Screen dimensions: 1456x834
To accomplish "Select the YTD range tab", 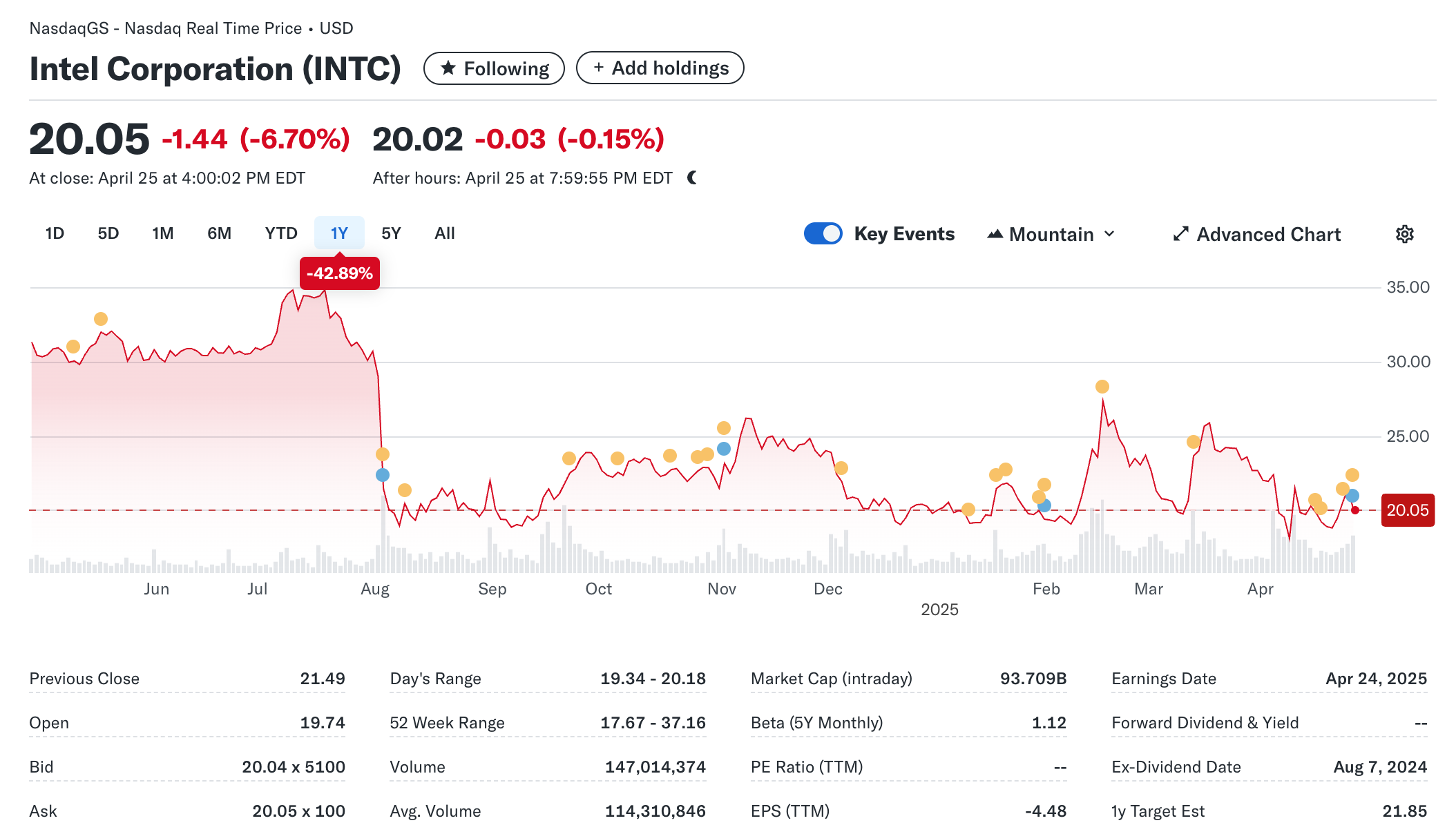I will coord(280,233).
